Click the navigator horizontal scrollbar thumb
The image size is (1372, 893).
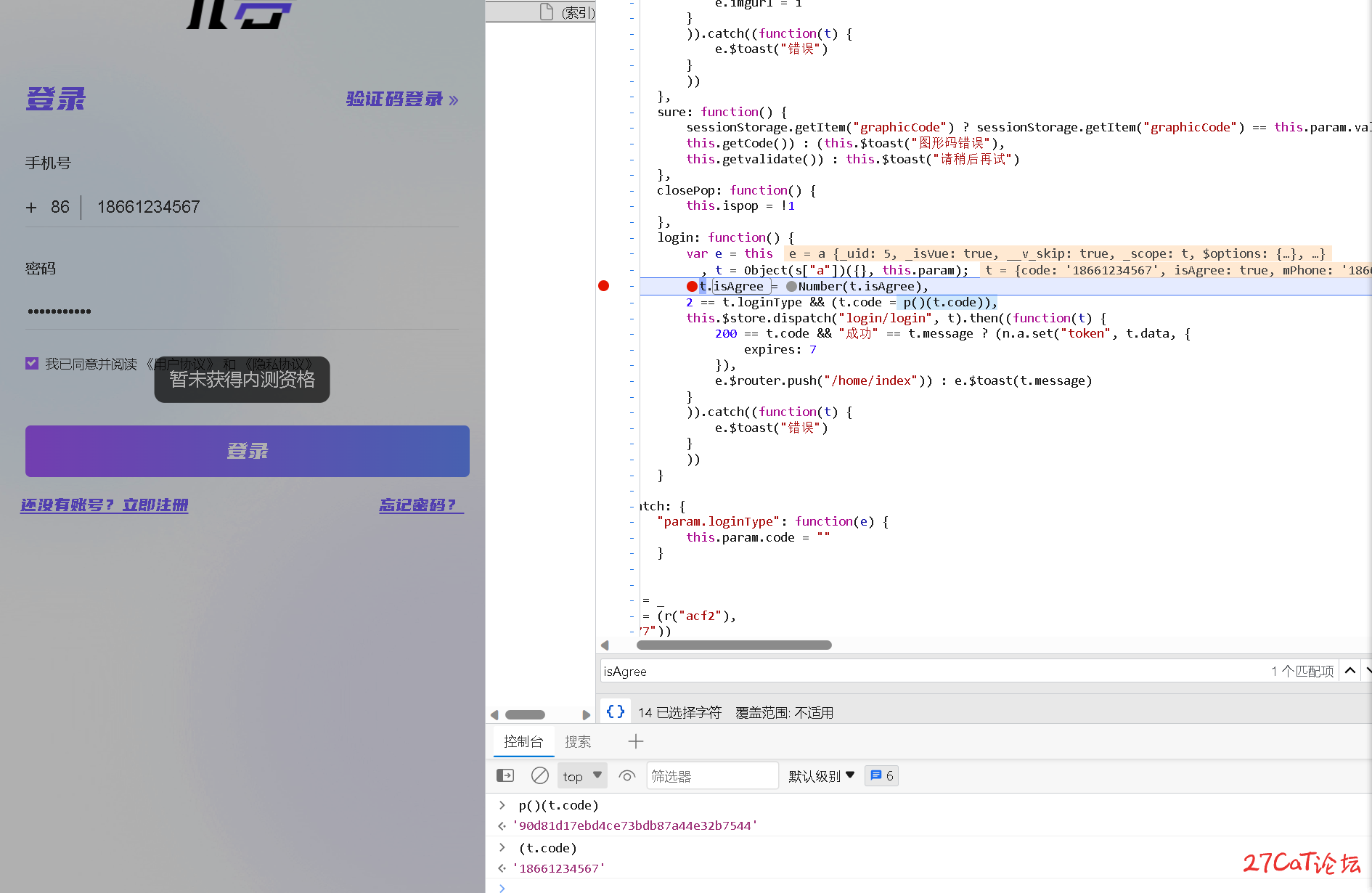tap(525, 714)
